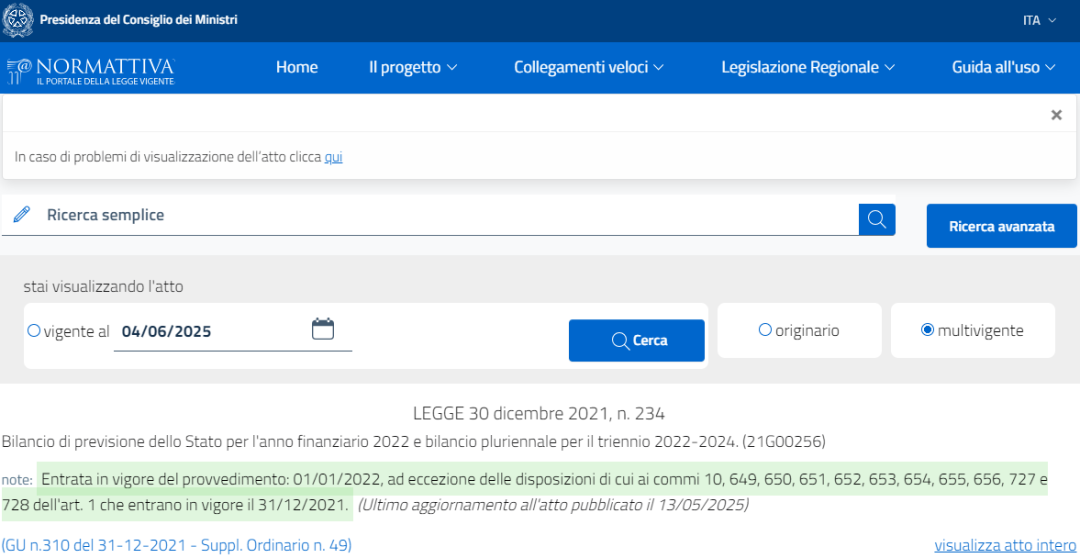Screen dimensions: 1080x558
Task: Select the 'originario' radio option
Action: (765, 330)
